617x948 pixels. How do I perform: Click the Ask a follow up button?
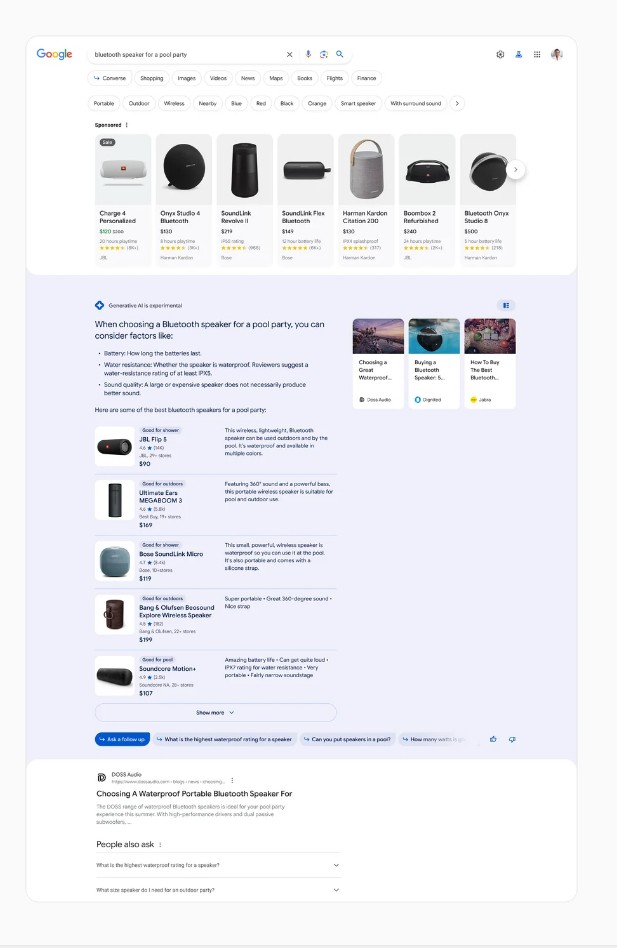click(122, 739)
